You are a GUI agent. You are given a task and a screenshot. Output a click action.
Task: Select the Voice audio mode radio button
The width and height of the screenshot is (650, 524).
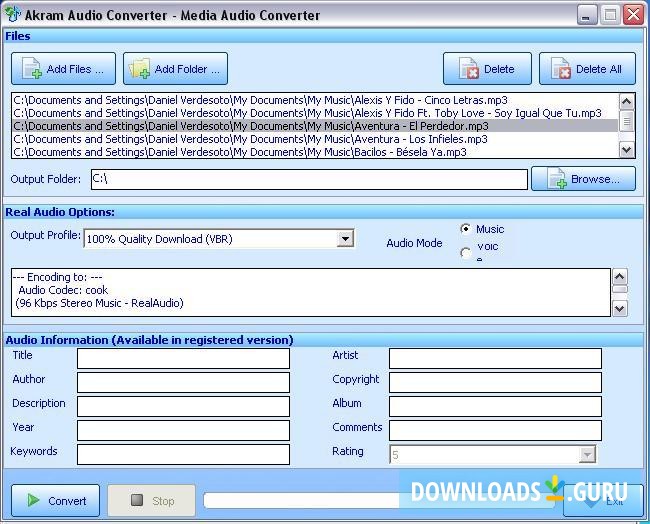pos(466,252)
